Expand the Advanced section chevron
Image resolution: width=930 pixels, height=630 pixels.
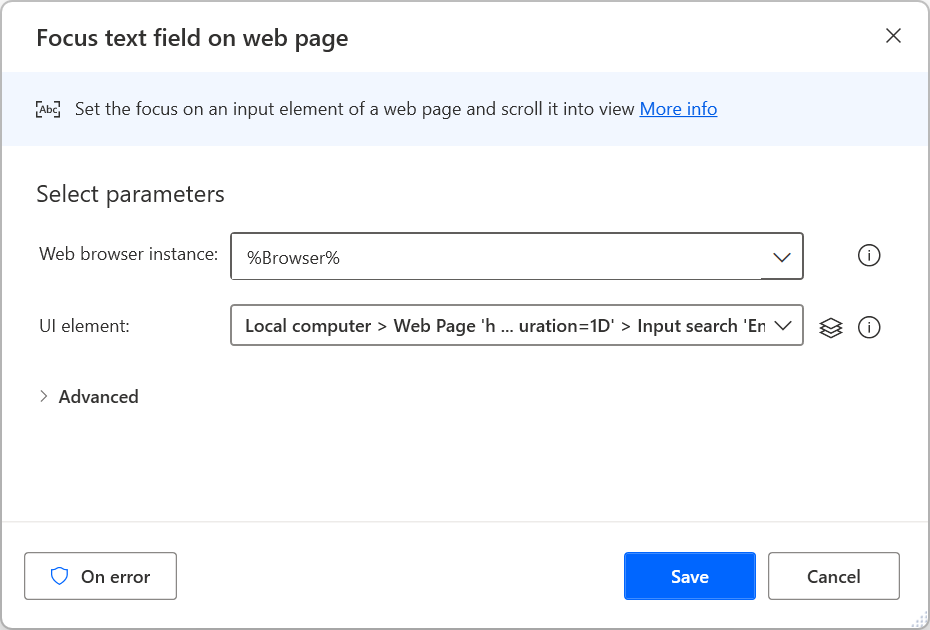(x=43, y=397)
